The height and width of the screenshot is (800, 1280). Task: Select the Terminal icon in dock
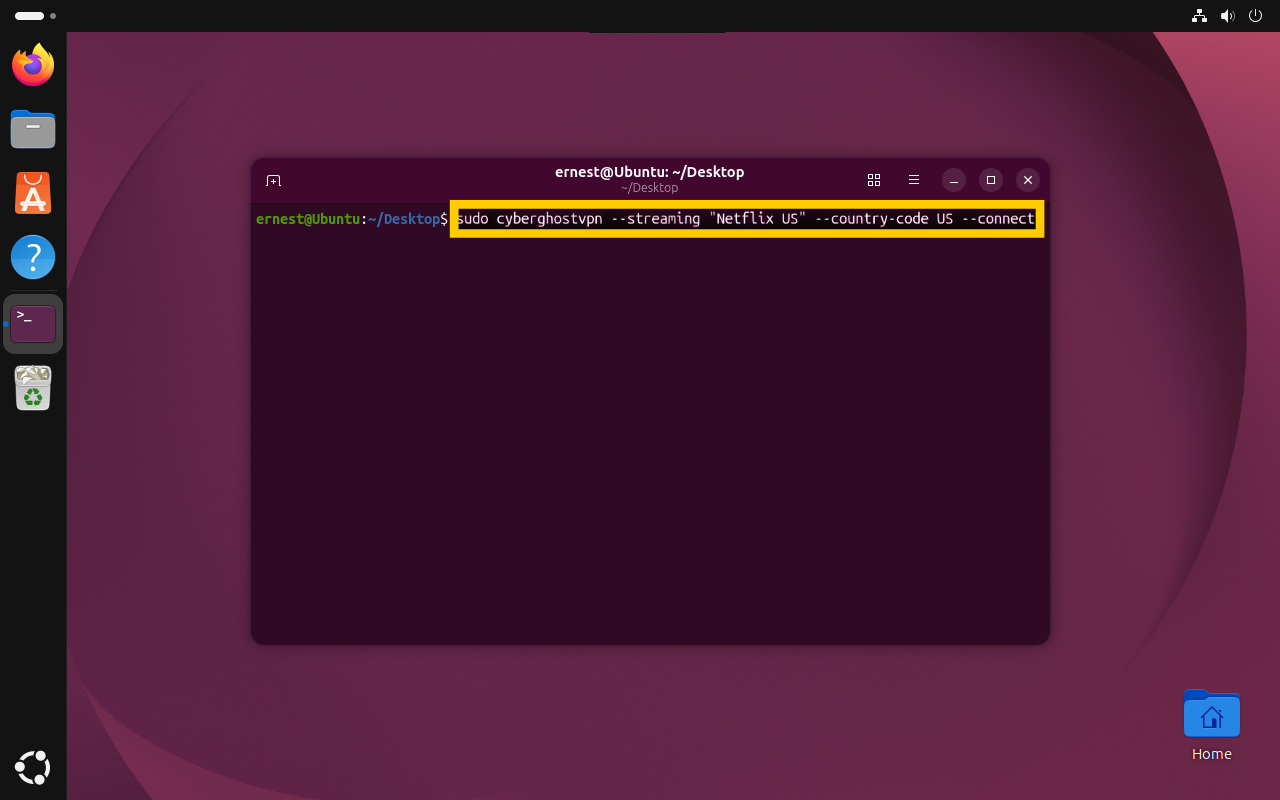33,323
